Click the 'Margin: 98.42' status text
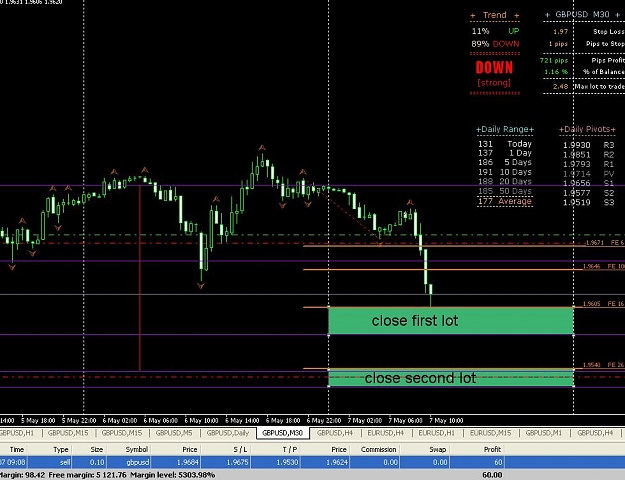Screen dimensions: 625x480 (x=22, y=475)
